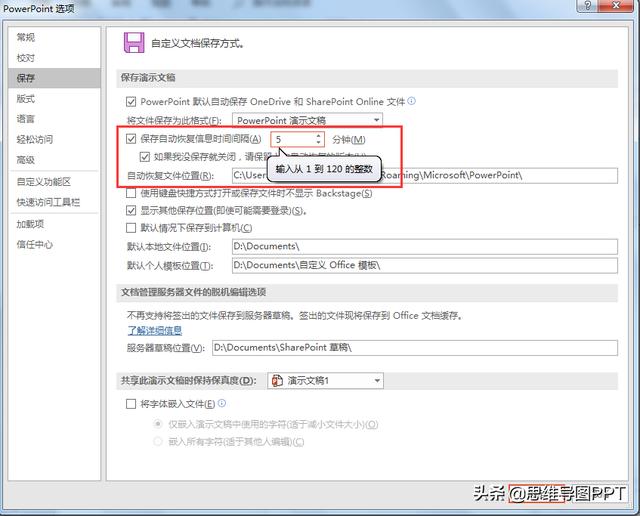Click the autorecover minutes input field
640x516 pixels.
coord(293,139)
